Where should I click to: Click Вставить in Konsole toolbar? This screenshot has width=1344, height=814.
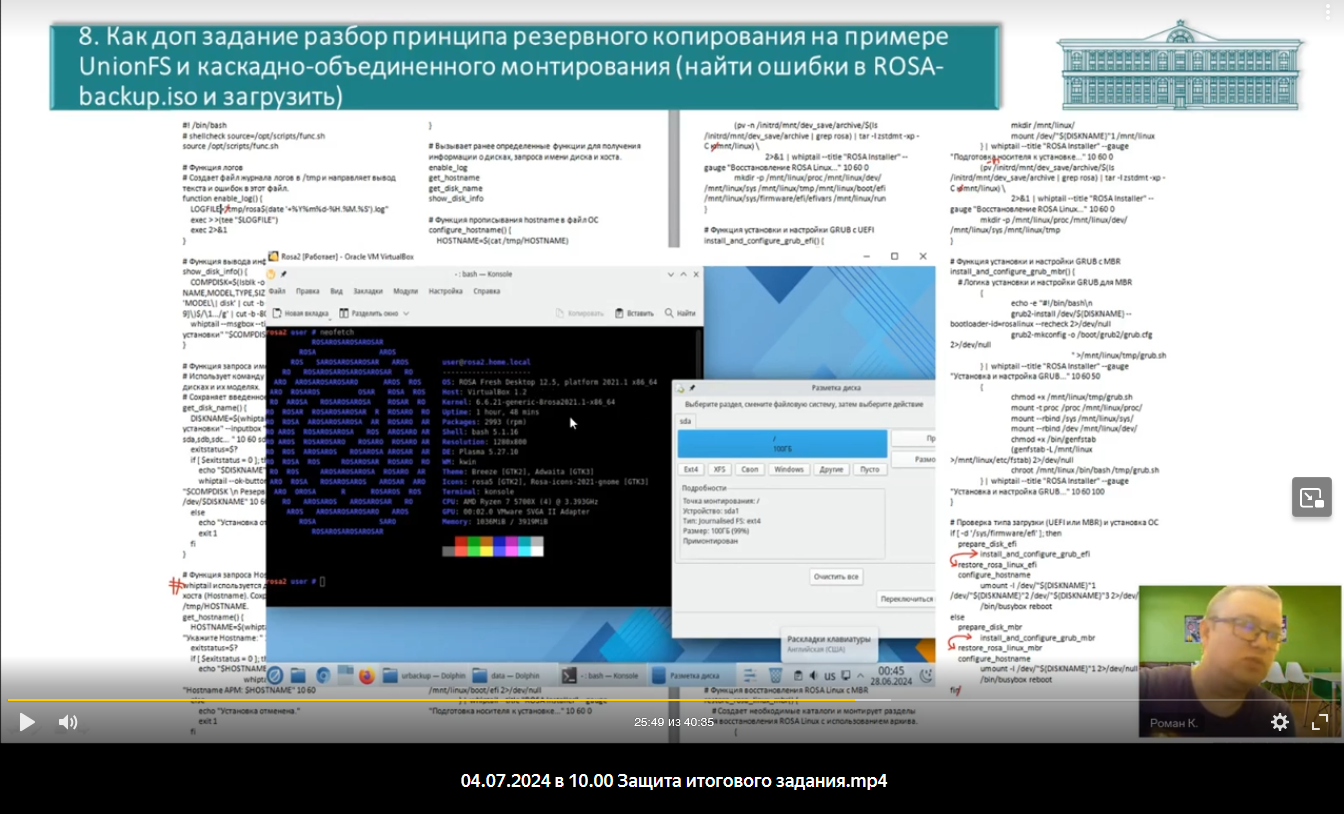pos(634,313)
